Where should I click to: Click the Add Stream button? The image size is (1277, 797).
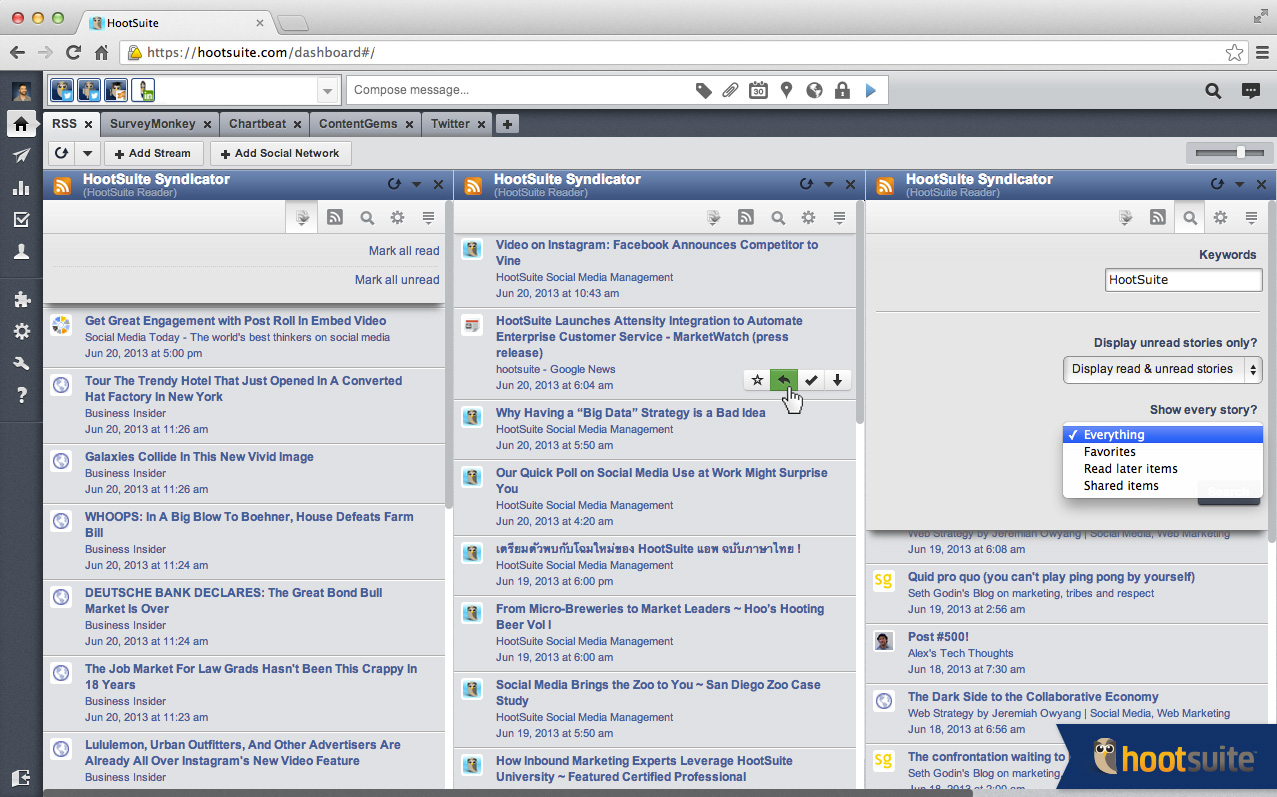click(x=153, y=153)
